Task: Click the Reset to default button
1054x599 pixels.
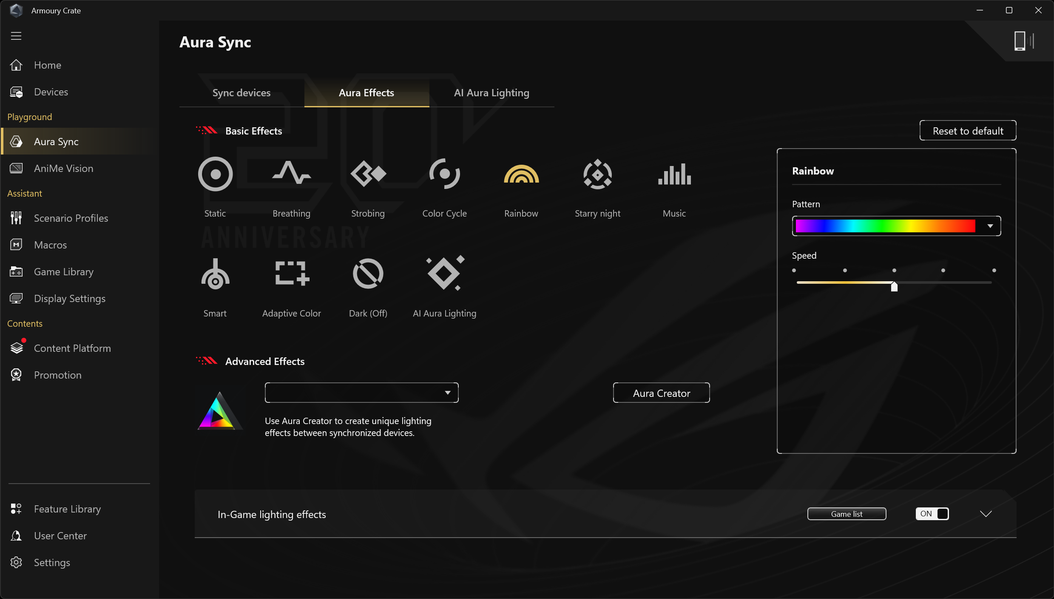Action: point(967,131)
